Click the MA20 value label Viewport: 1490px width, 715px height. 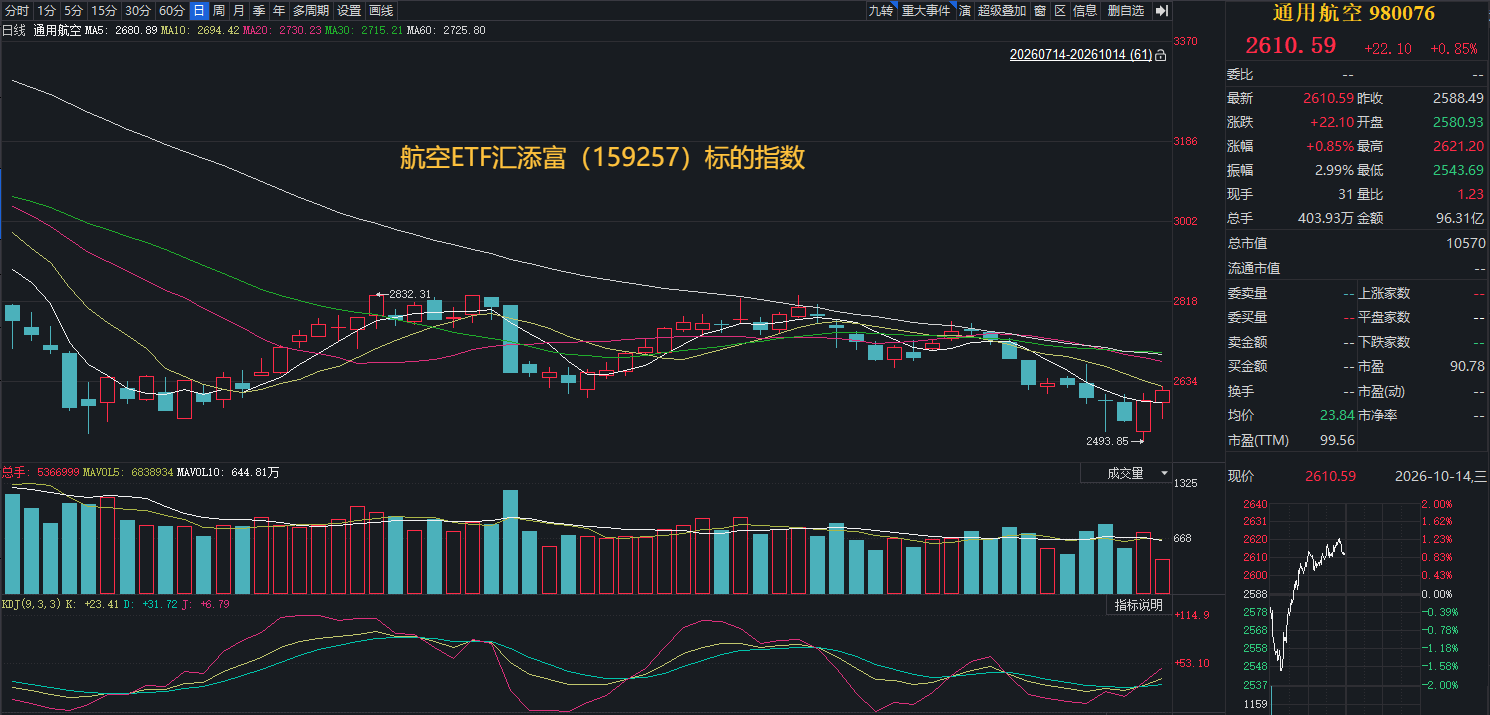click(281, 30)
